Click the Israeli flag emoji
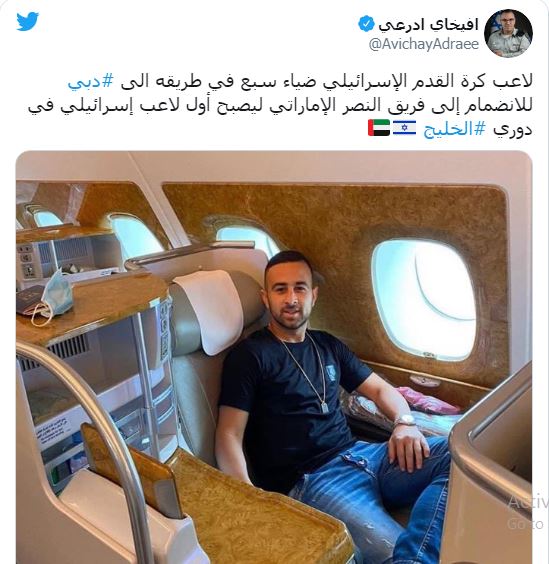The width and height of the screenshot is (549, 564). [x=404, y=128]
